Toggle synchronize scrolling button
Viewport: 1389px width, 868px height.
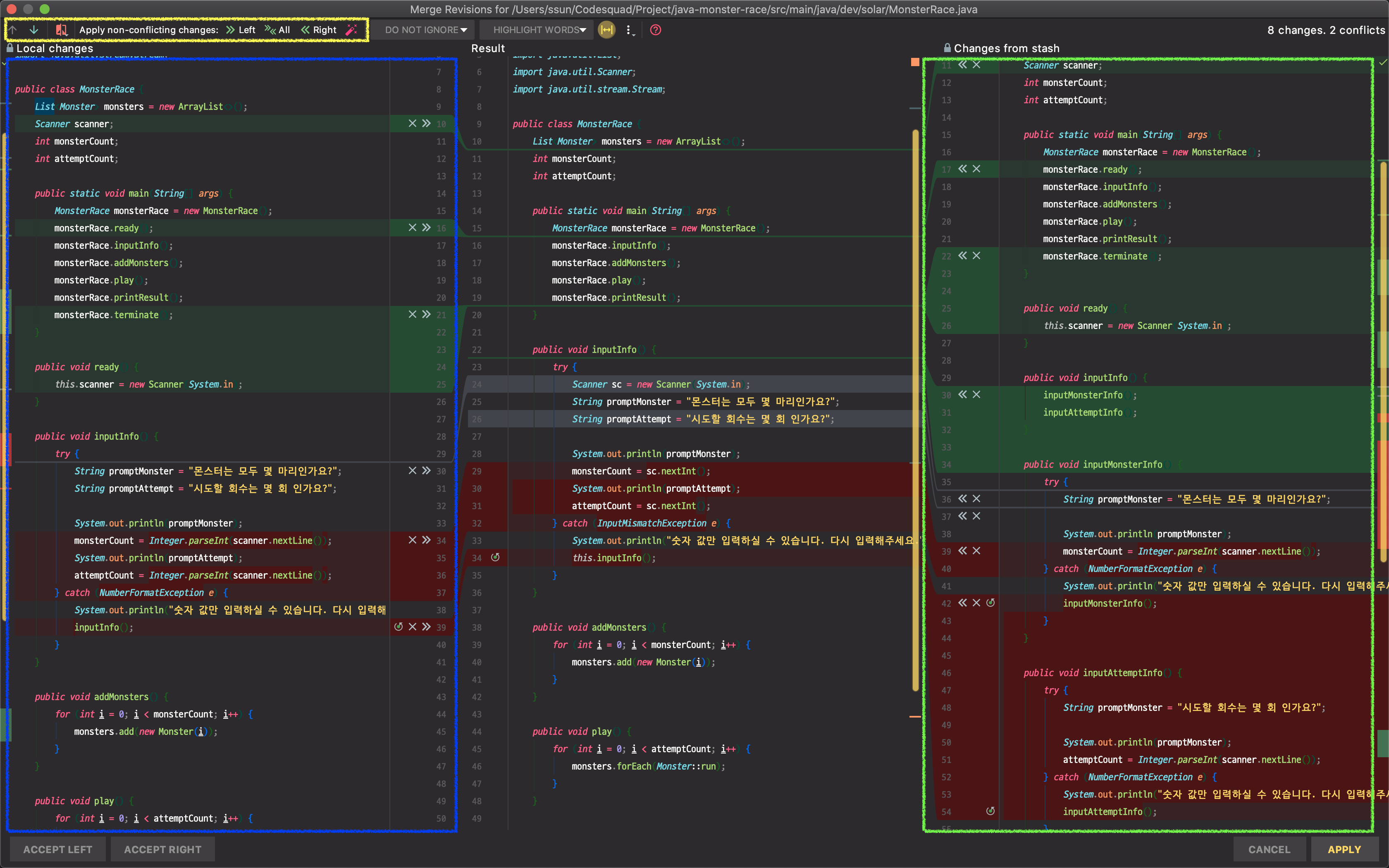click(607, 30)
